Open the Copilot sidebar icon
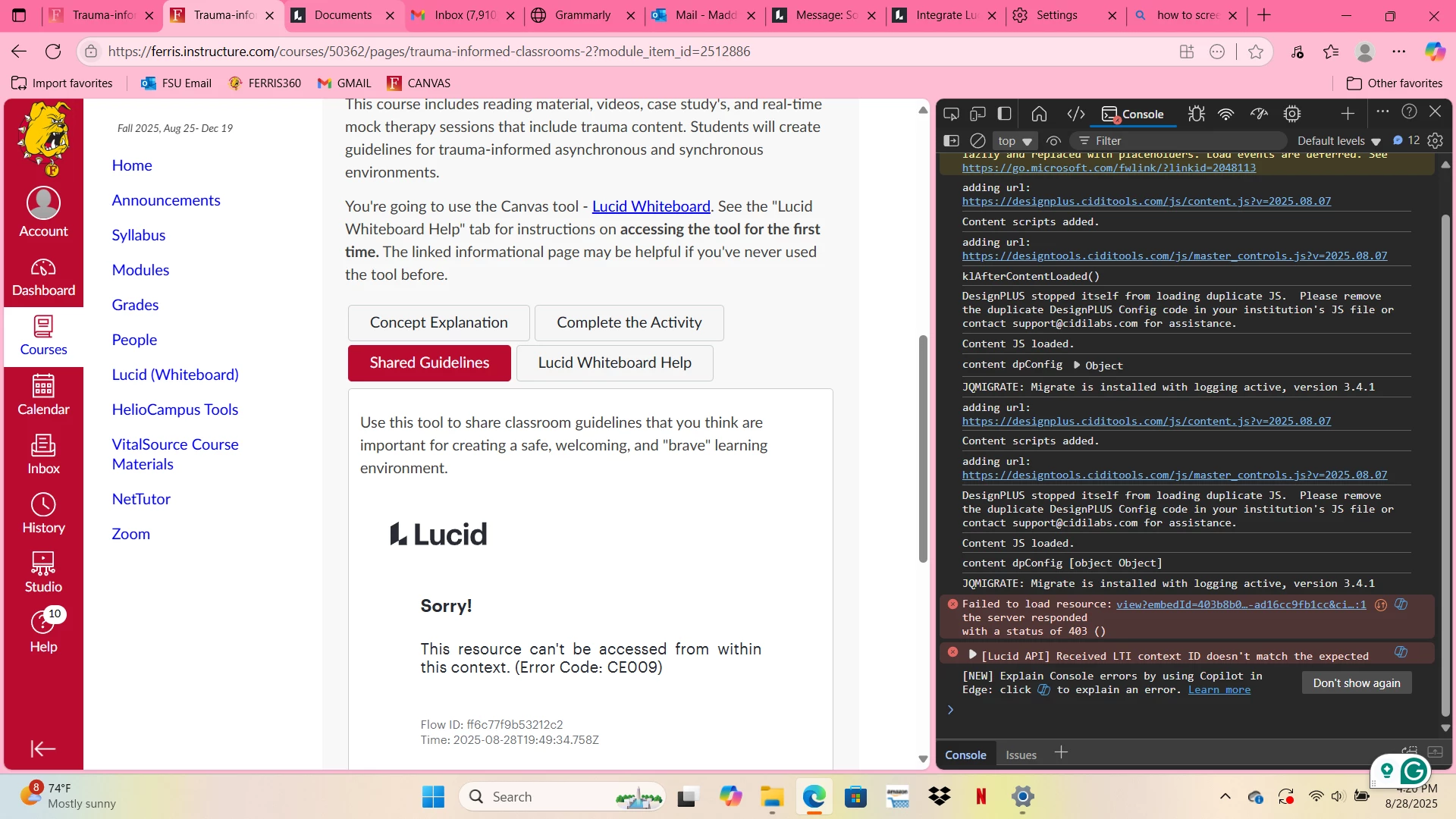1456x819 pixels. (1435, 52)
